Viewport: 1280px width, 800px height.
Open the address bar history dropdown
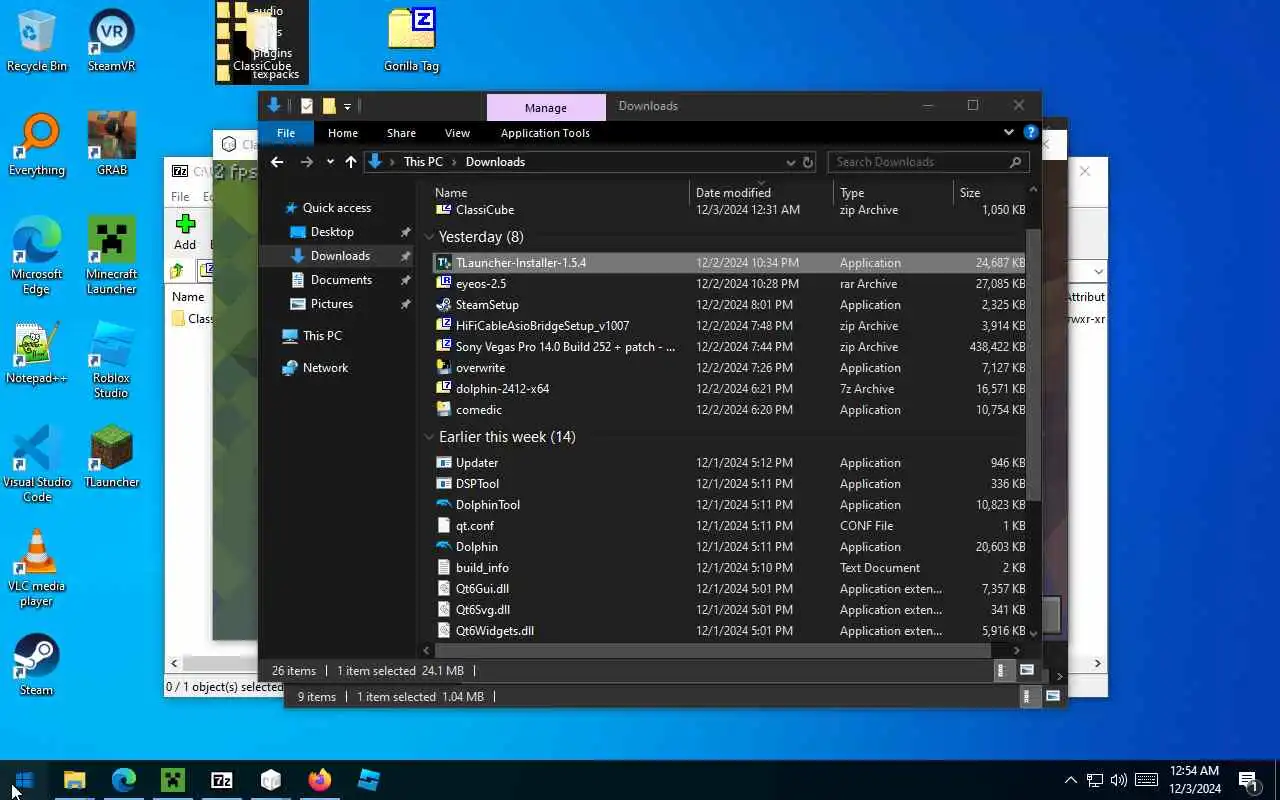(x=790, y=162)
